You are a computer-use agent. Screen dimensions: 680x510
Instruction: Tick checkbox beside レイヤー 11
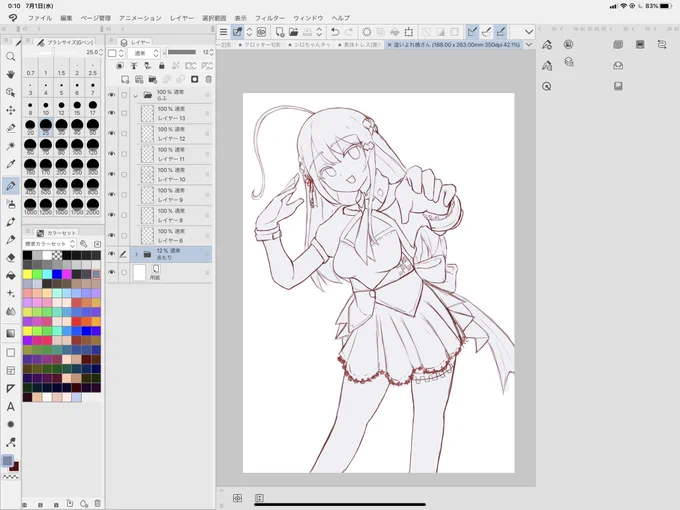click(x=124, y=154)
